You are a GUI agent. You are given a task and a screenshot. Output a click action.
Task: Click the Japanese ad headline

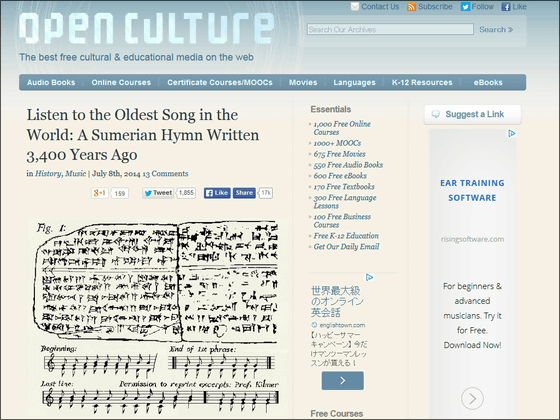tap(337, 301)
